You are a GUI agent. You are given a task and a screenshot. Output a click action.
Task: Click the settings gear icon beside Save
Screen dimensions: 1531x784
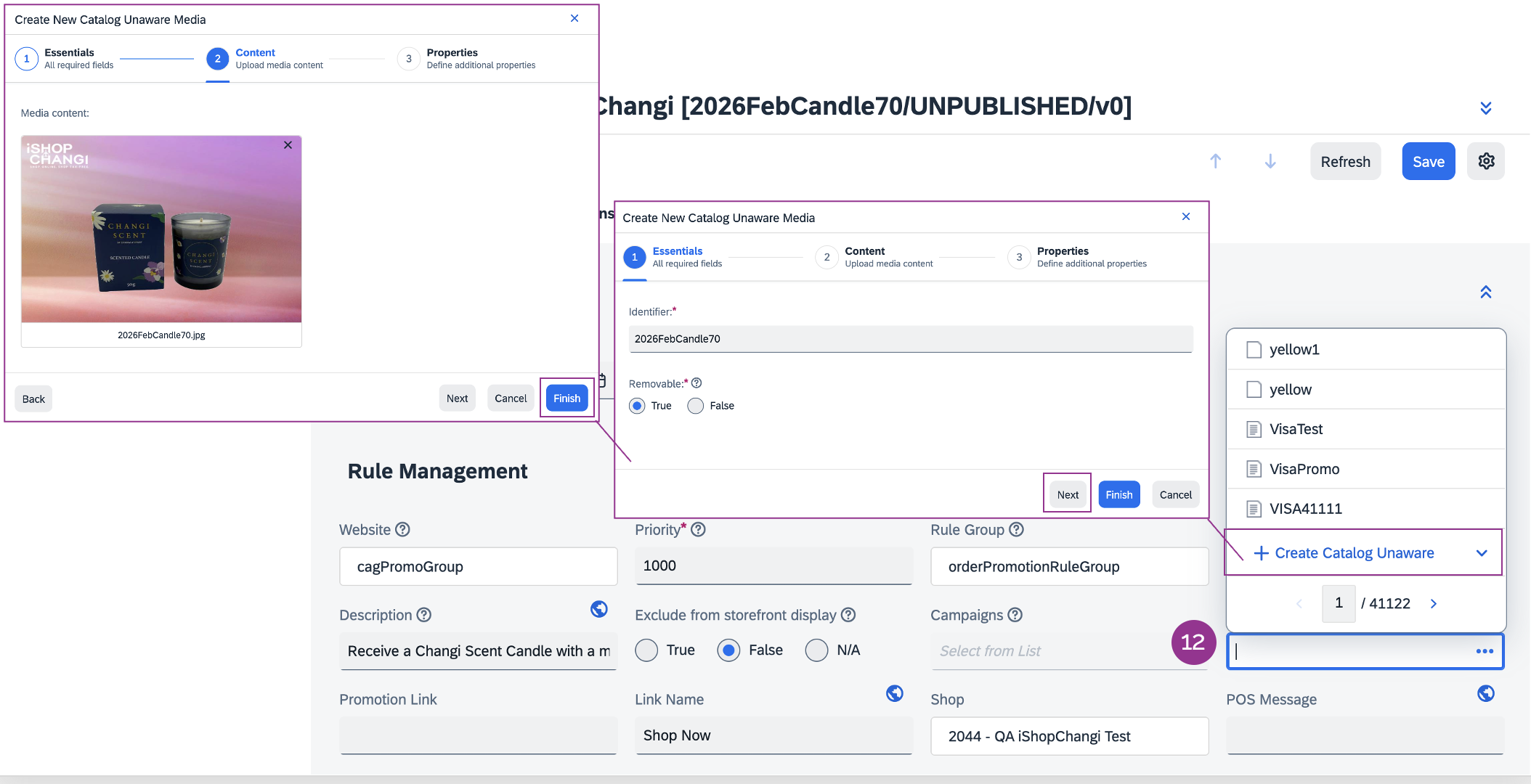pyautogui.click(x=1486, y=161)
